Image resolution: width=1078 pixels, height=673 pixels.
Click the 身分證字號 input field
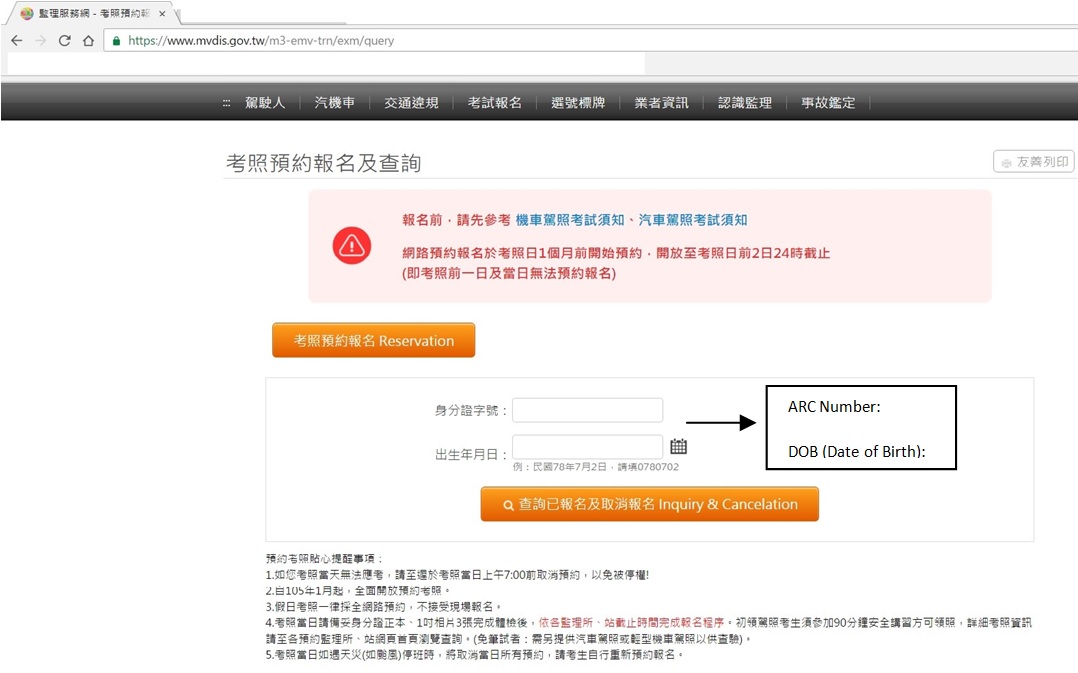pyautogui.click(x=587, y=410)
